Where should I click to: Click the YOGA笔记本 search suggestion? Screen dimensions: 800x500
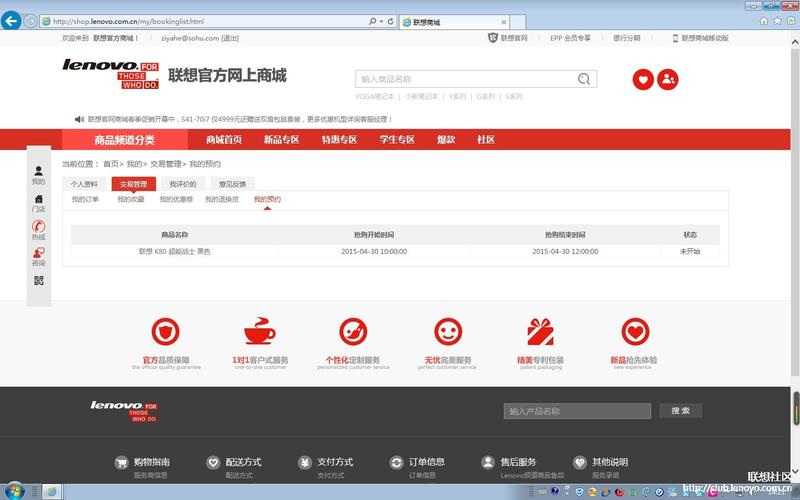pyautogui.click(x=374, y=96)
